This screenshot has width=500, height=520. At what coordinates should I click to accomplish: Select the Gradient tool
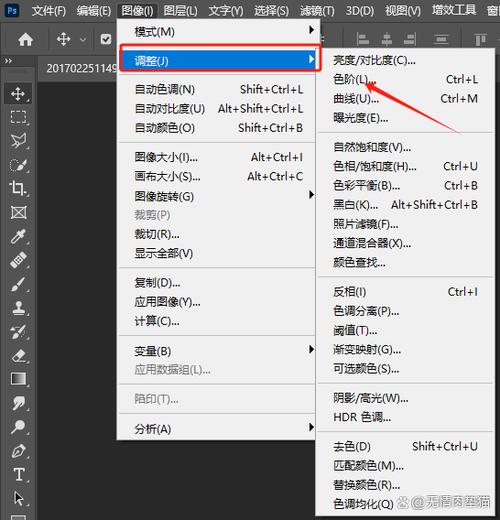(x=18, y=379)
